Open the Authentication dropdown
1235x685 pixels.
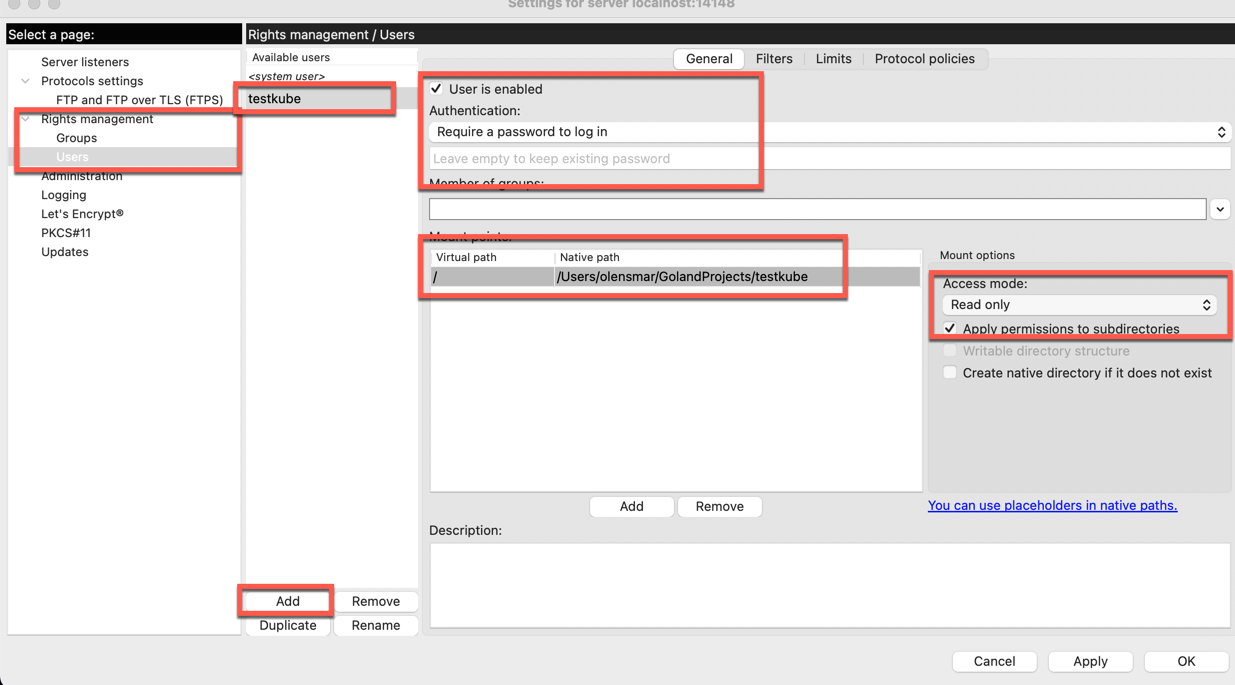pyautogui.click(x=1220, y=131)
